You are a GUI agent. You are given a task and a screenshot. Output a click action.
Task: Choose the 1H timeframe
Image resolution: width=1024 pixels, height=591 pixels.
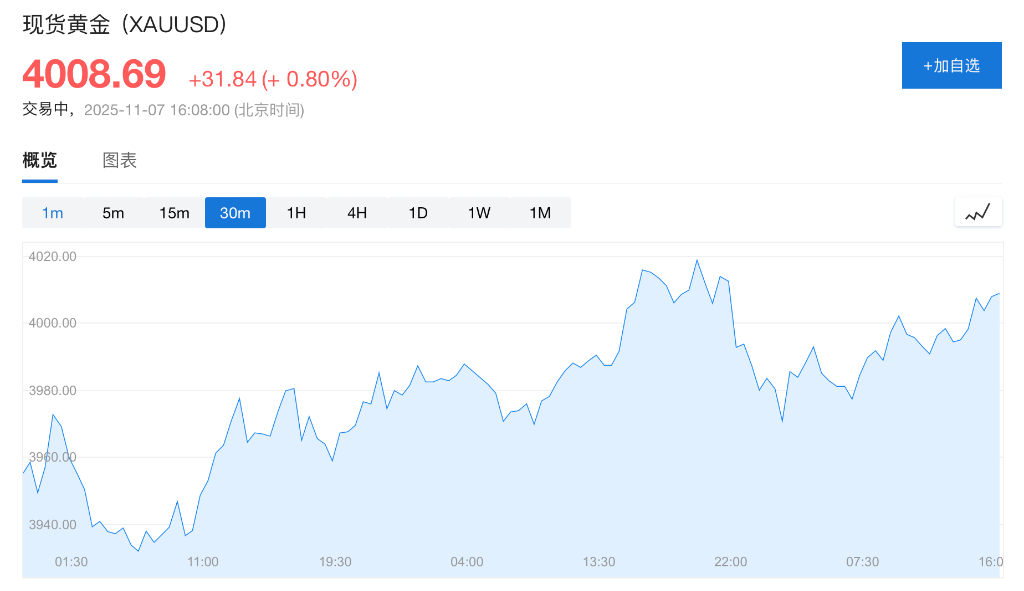pos(296,213)
